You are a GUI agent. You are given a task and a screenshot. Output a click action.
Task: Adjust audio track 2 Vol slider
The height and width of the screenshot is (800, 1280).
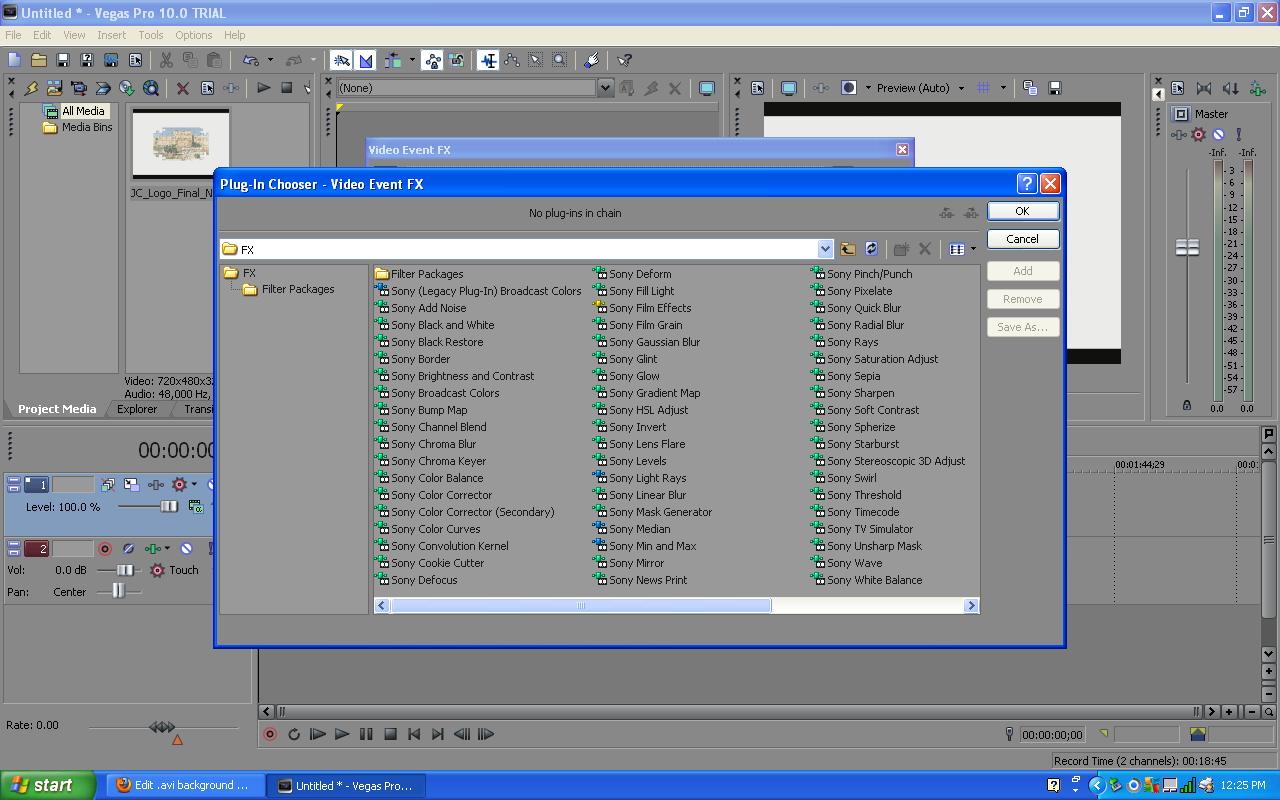125,570
